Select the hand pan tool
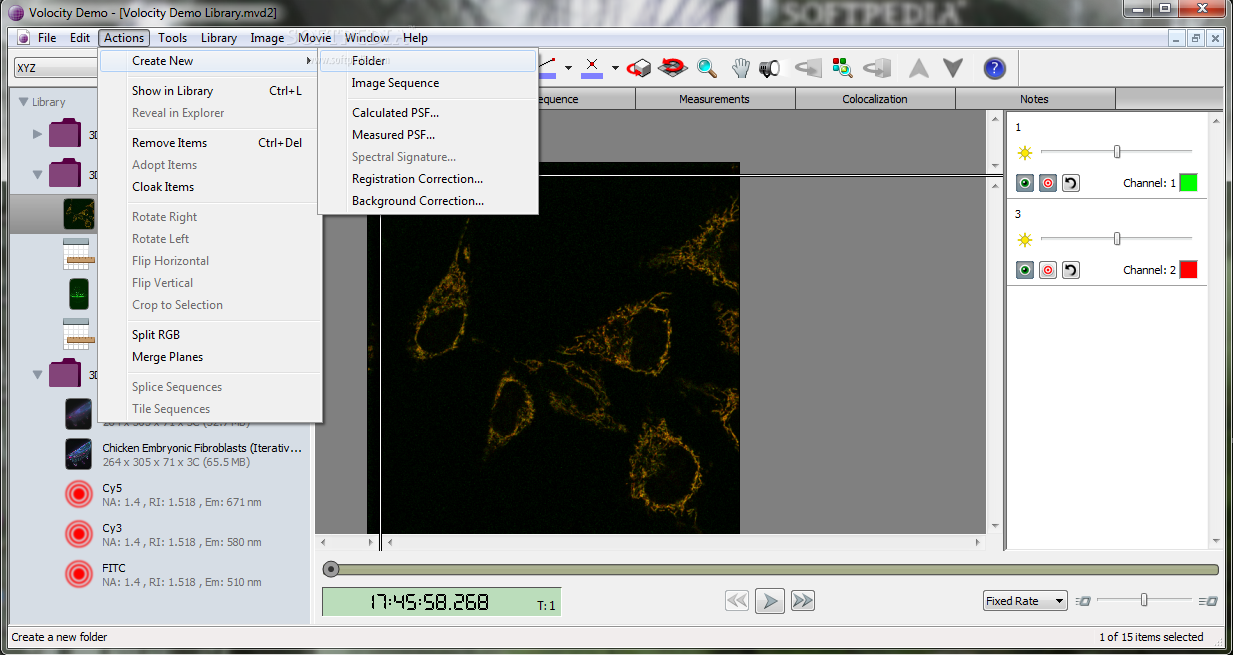This screenshot has height=655, width=1233. click(740, 68)
